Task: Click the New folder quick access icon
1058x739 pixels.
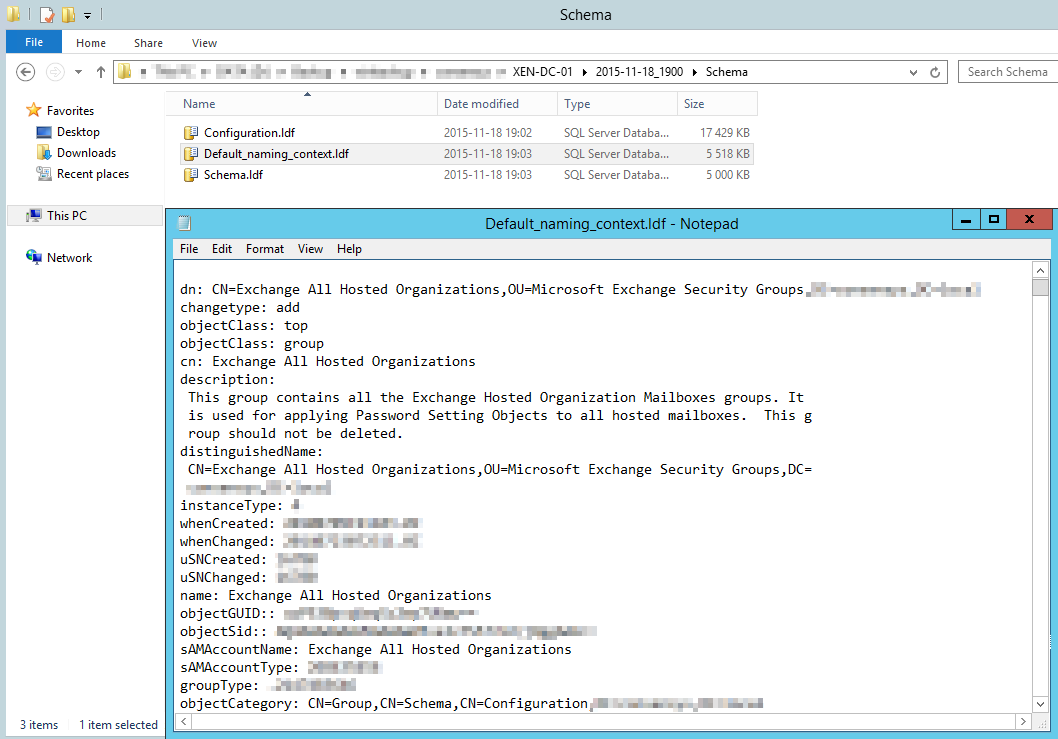Action: coord(68,14)
